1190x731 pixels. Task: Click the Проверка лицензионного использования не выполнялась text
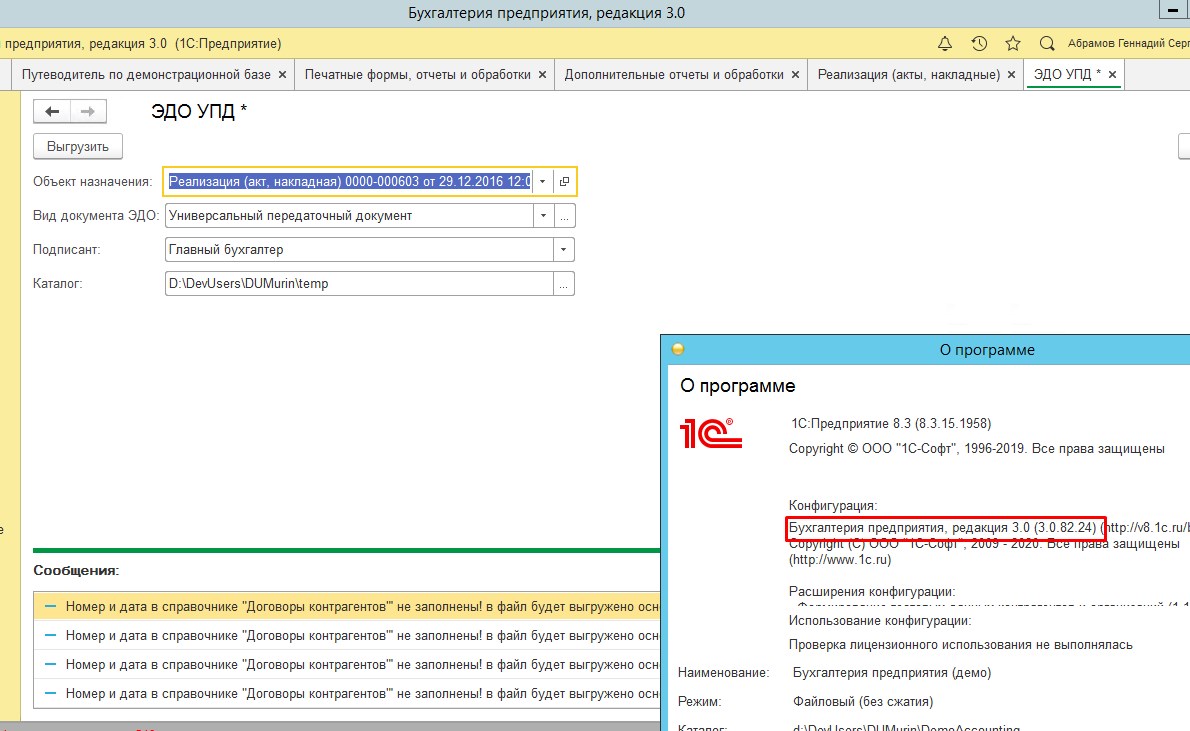(961, 644)
